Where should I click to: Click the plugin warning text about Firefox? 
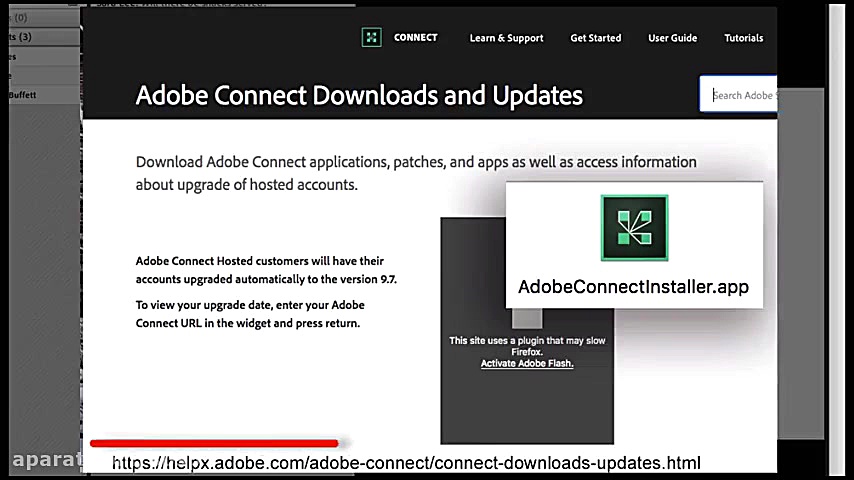tap(527, 346)
